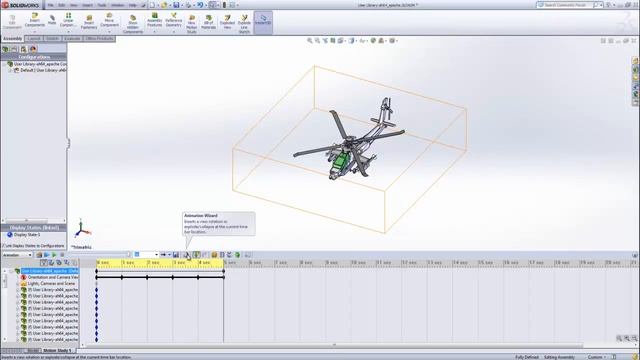Play the animation from start
Image resolution: width=640 pixels, height=360 pixels.
tap(47, 255)
